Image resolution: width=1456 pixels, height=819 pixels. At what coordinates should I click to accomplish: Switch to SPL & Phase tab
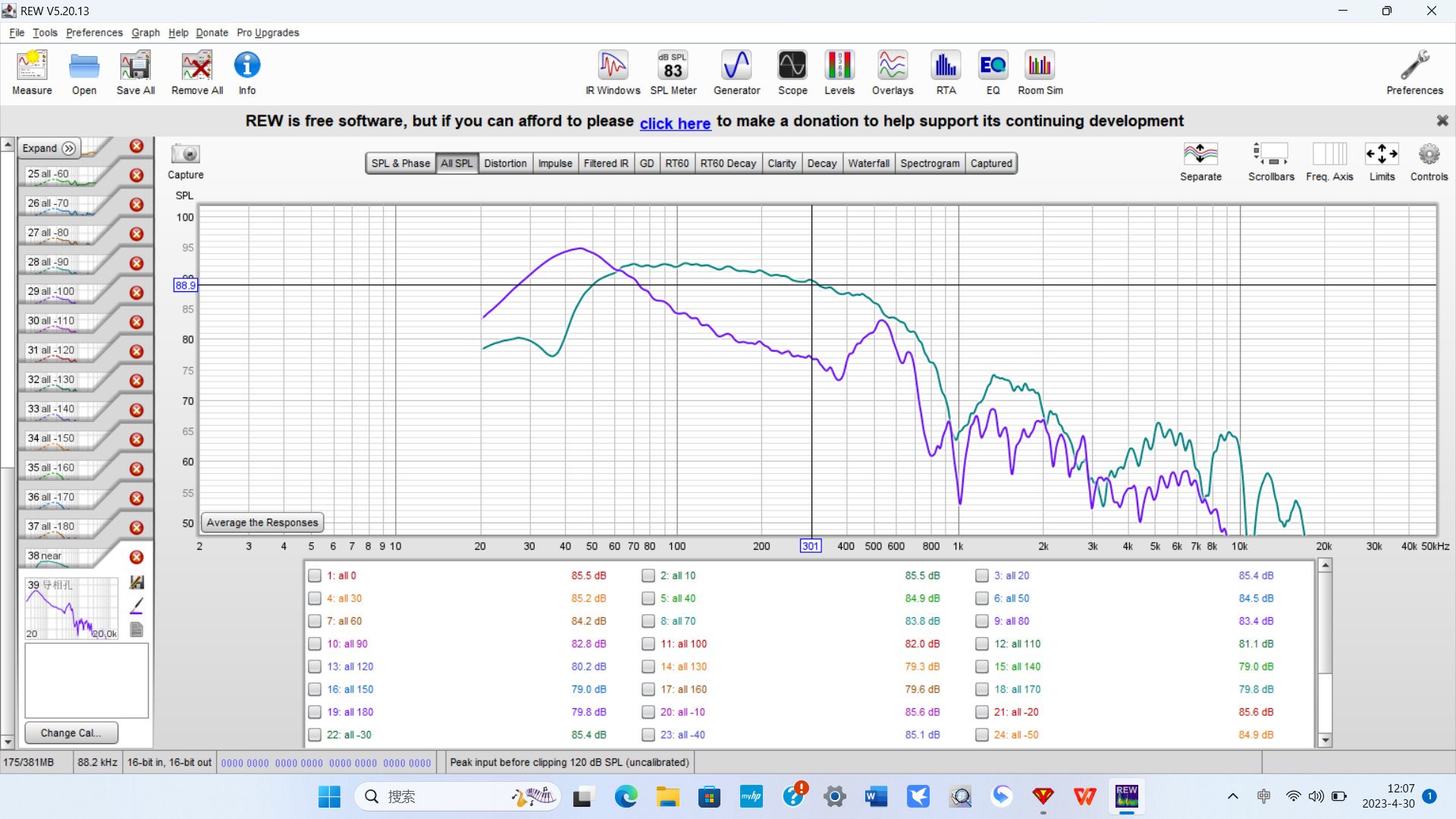tap(400, 163)
